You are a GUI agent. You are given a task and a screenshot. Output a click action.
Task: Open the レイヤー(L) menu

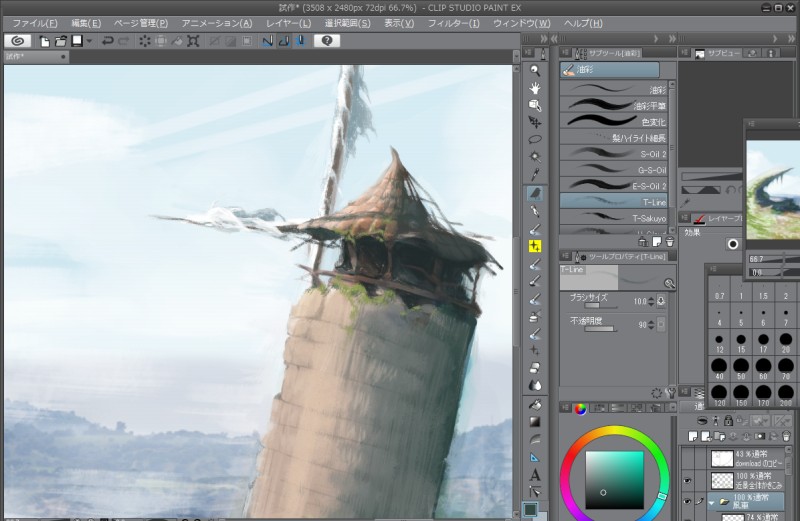[x=288, y=23]
